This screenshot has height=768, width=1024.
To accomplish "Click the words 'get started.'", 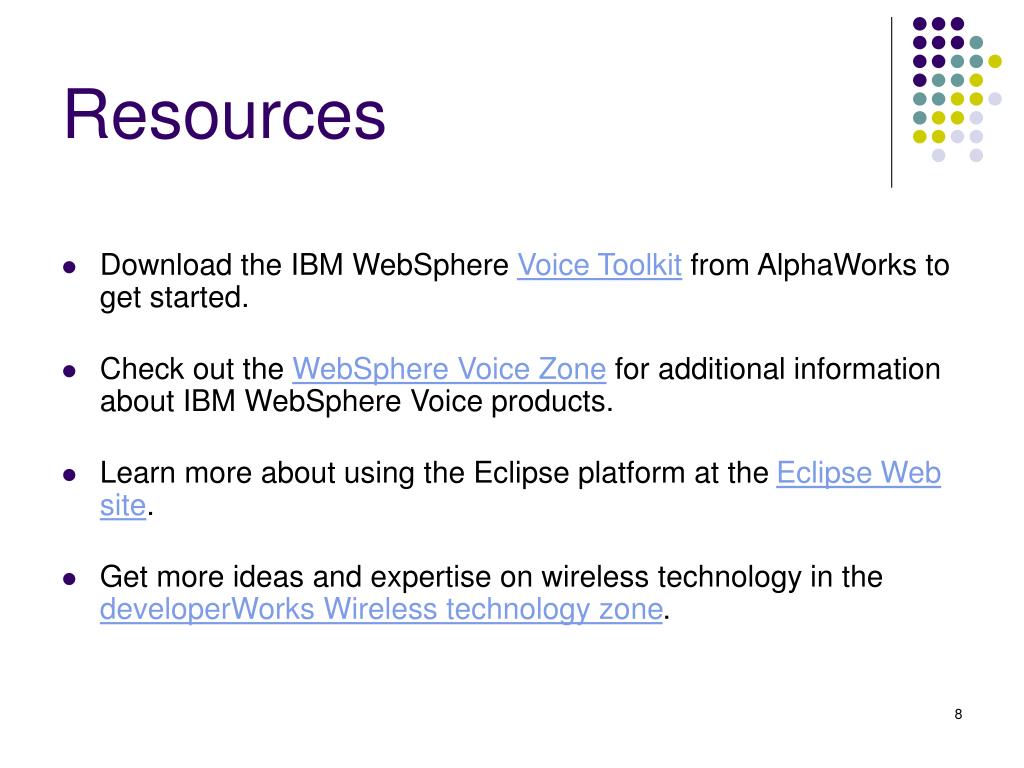I will pyautogui.click(x=174, y=298).
